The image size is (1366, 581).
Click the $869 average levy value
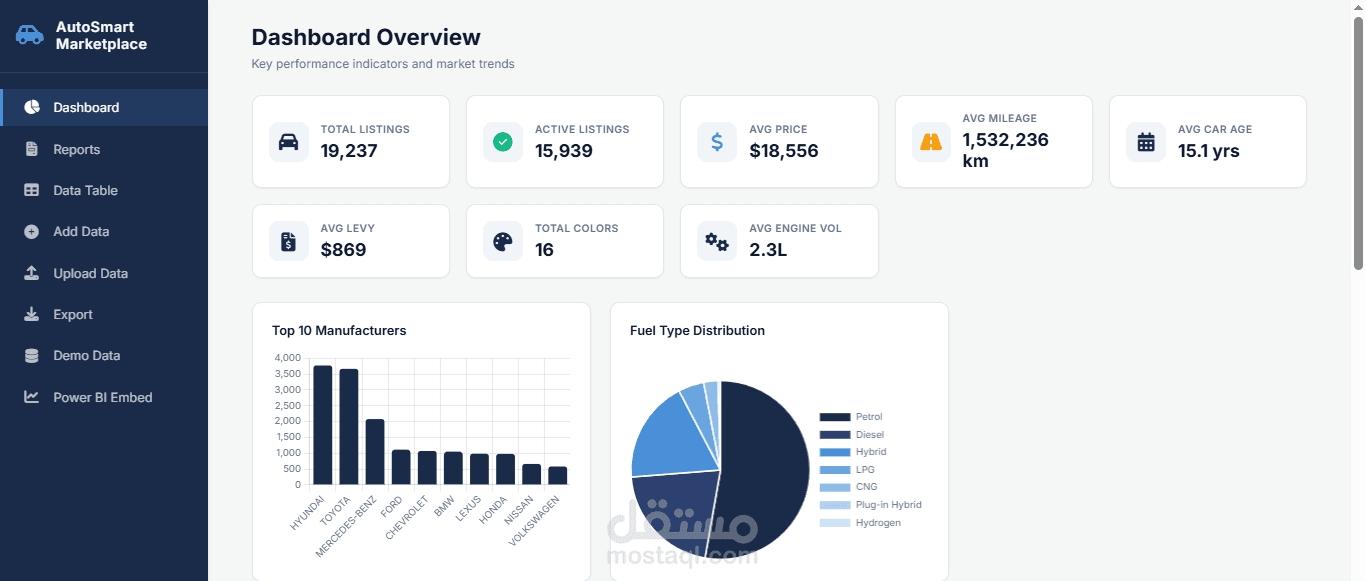click(343, 250)
